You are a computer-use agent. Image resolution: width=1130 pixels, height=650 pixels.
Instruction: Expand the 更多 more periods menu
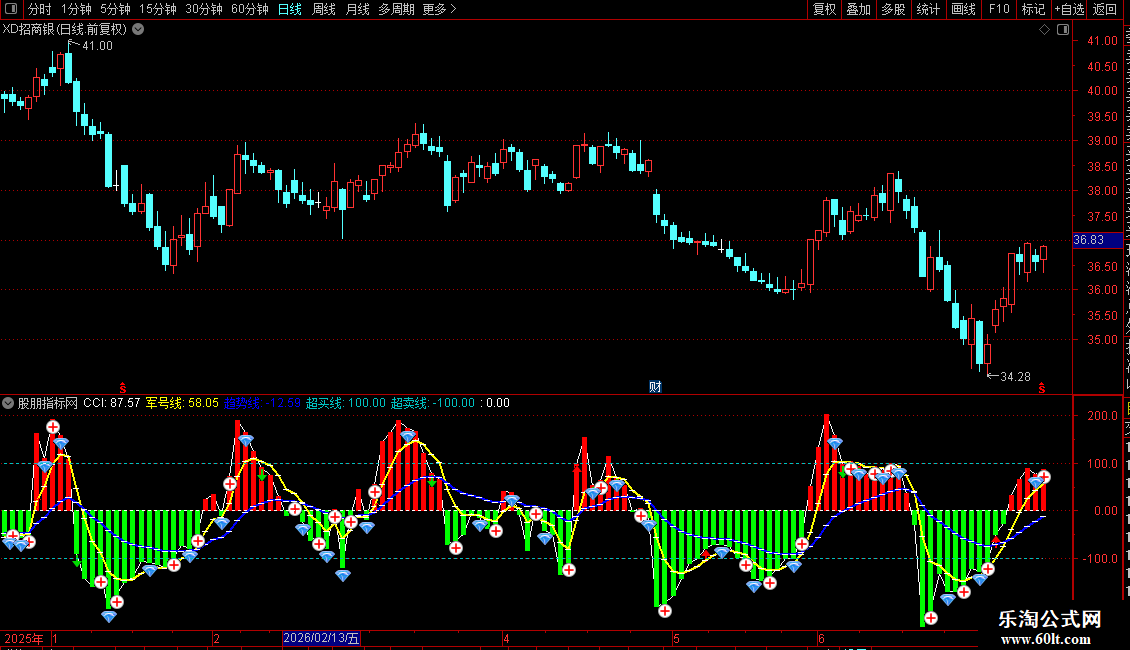click(440, 9)
